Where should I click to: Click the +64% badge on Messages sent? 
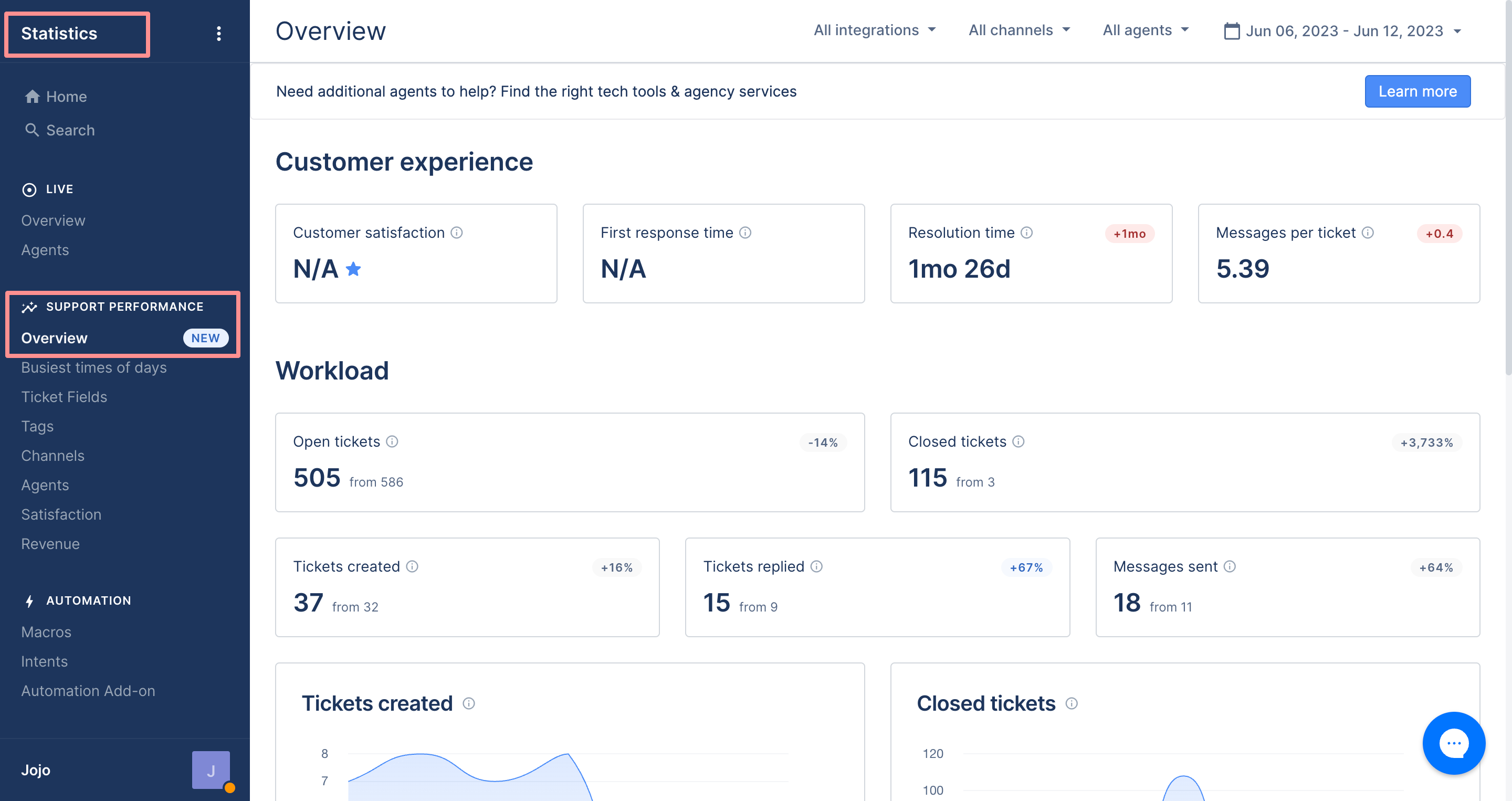pyautogui.click(x=1436, y=567)
